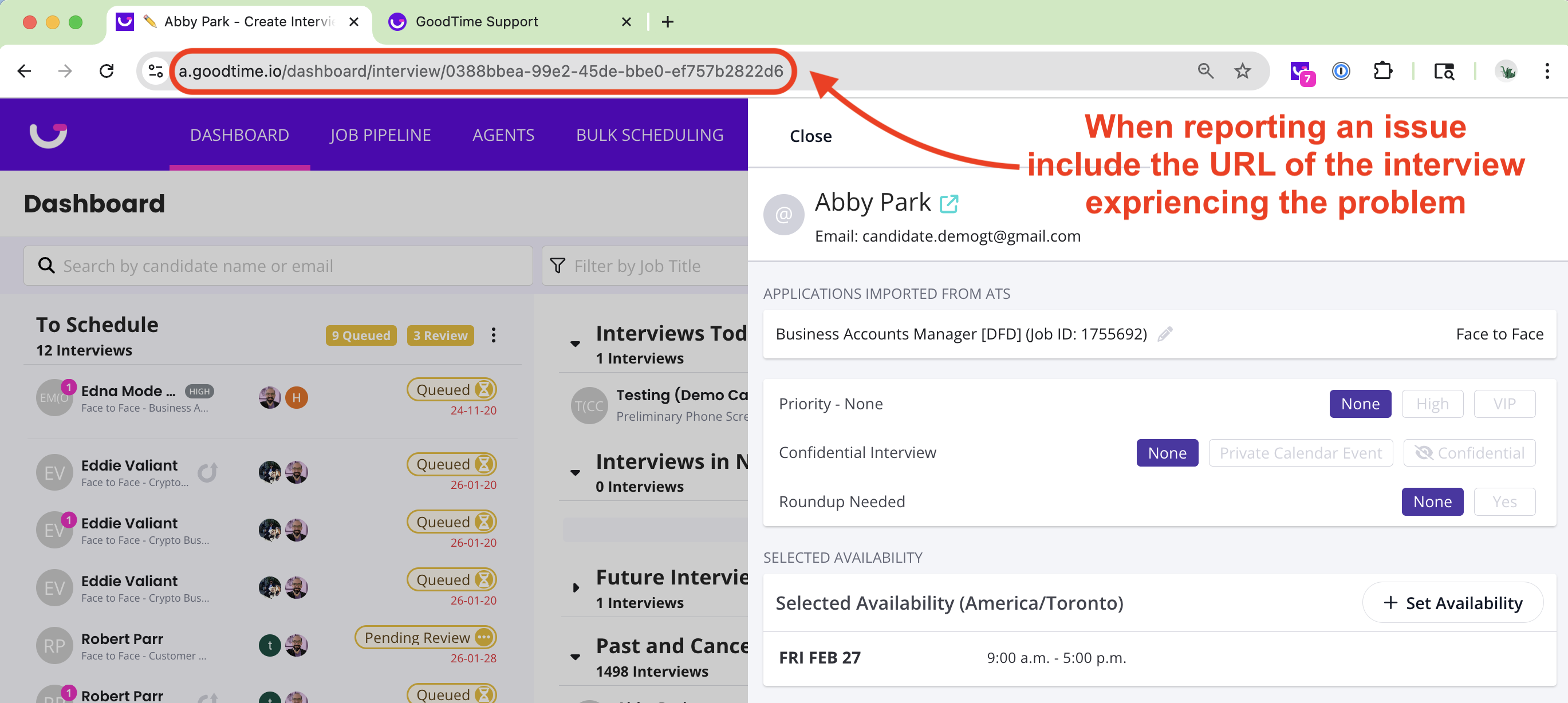Open Abby Park's external profile link icon

click(x=948, y=203)
